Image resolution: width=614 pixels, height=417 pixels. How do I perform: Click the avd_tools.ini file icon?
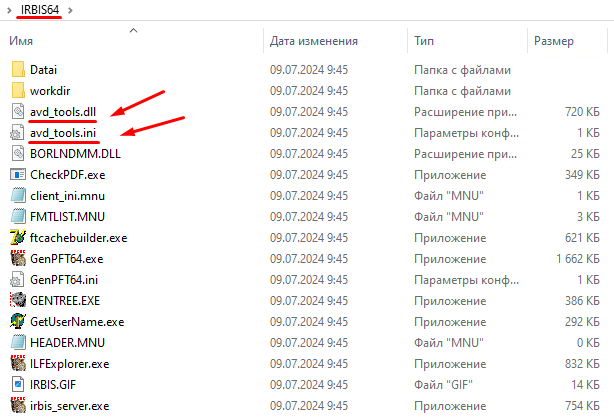pyautogui.click(x=18, y=133)
